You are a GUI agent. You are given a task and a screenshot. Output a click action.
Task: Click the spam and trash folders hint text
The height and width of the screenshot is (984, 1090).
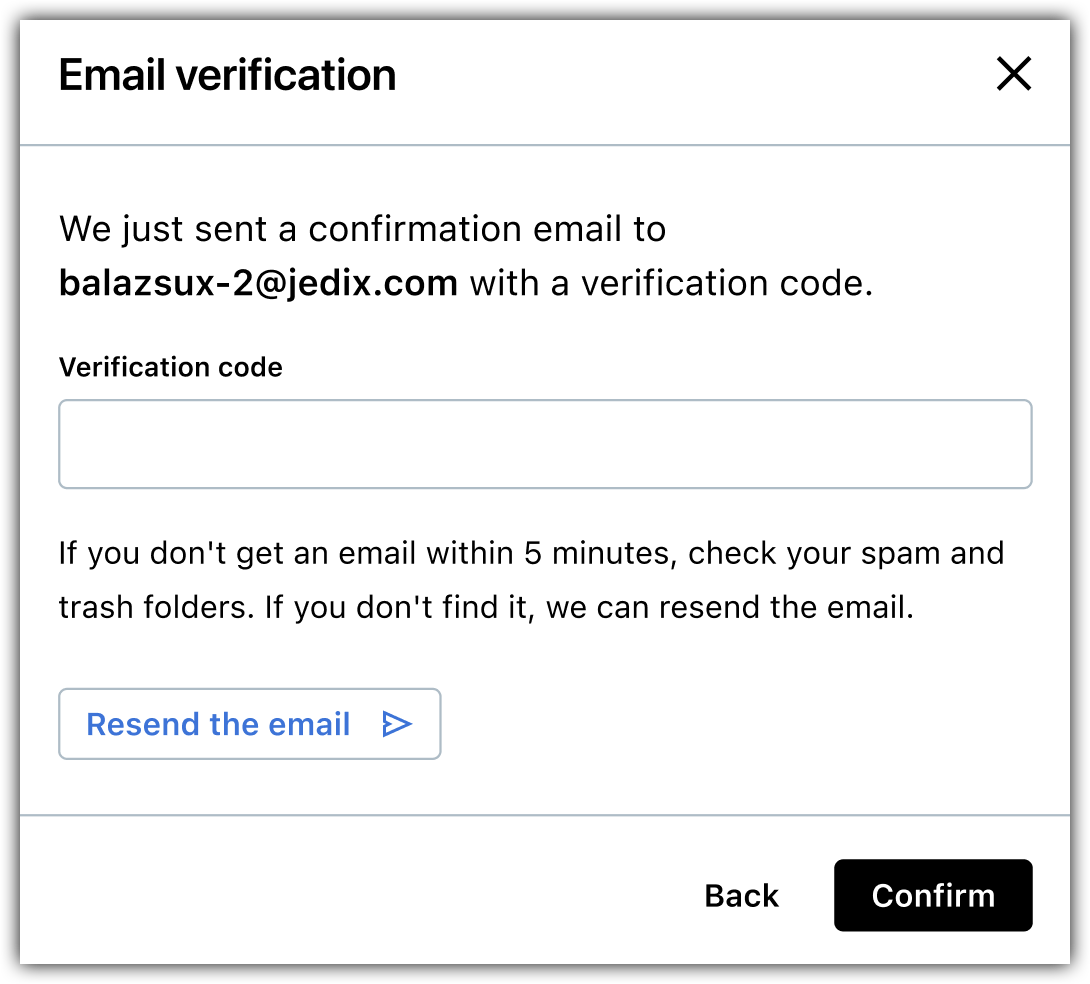point(531,580)
